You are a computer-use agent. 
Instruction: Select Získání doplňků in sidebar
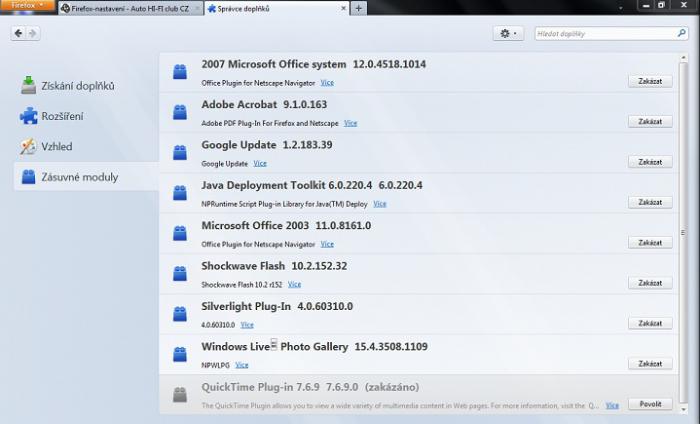point(78,86)
